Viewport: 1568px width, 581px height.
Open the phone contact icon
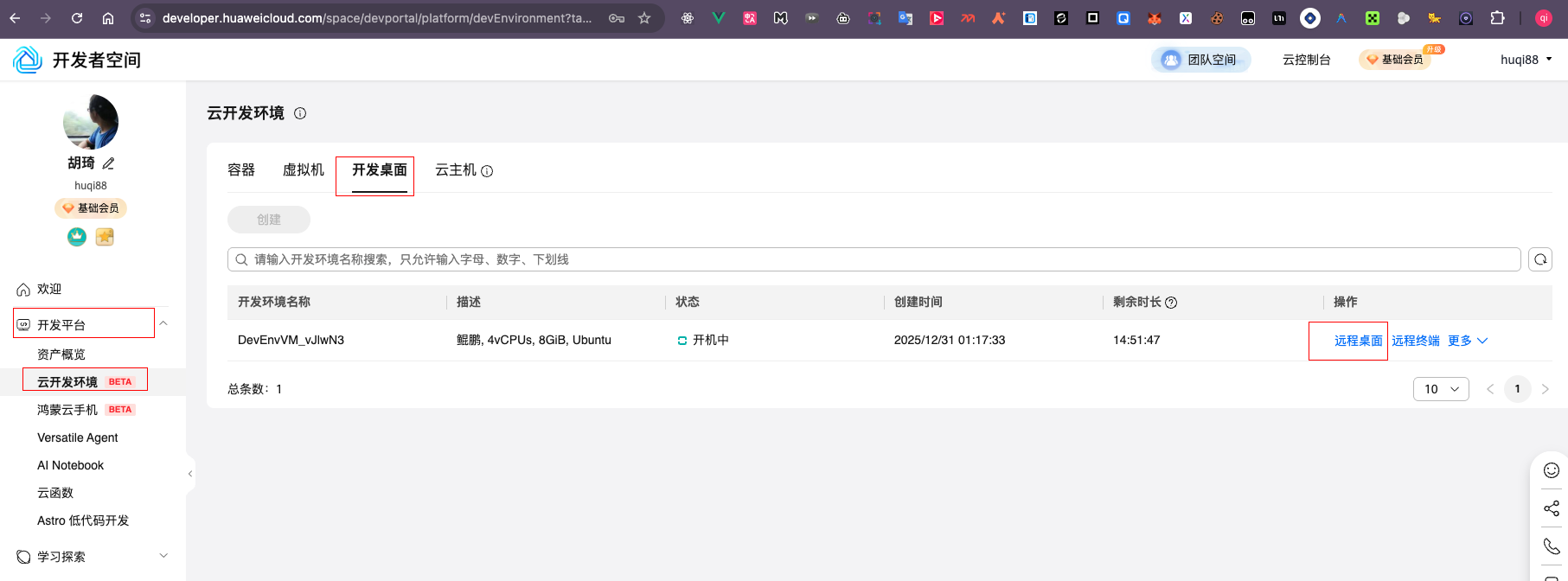1552,546
